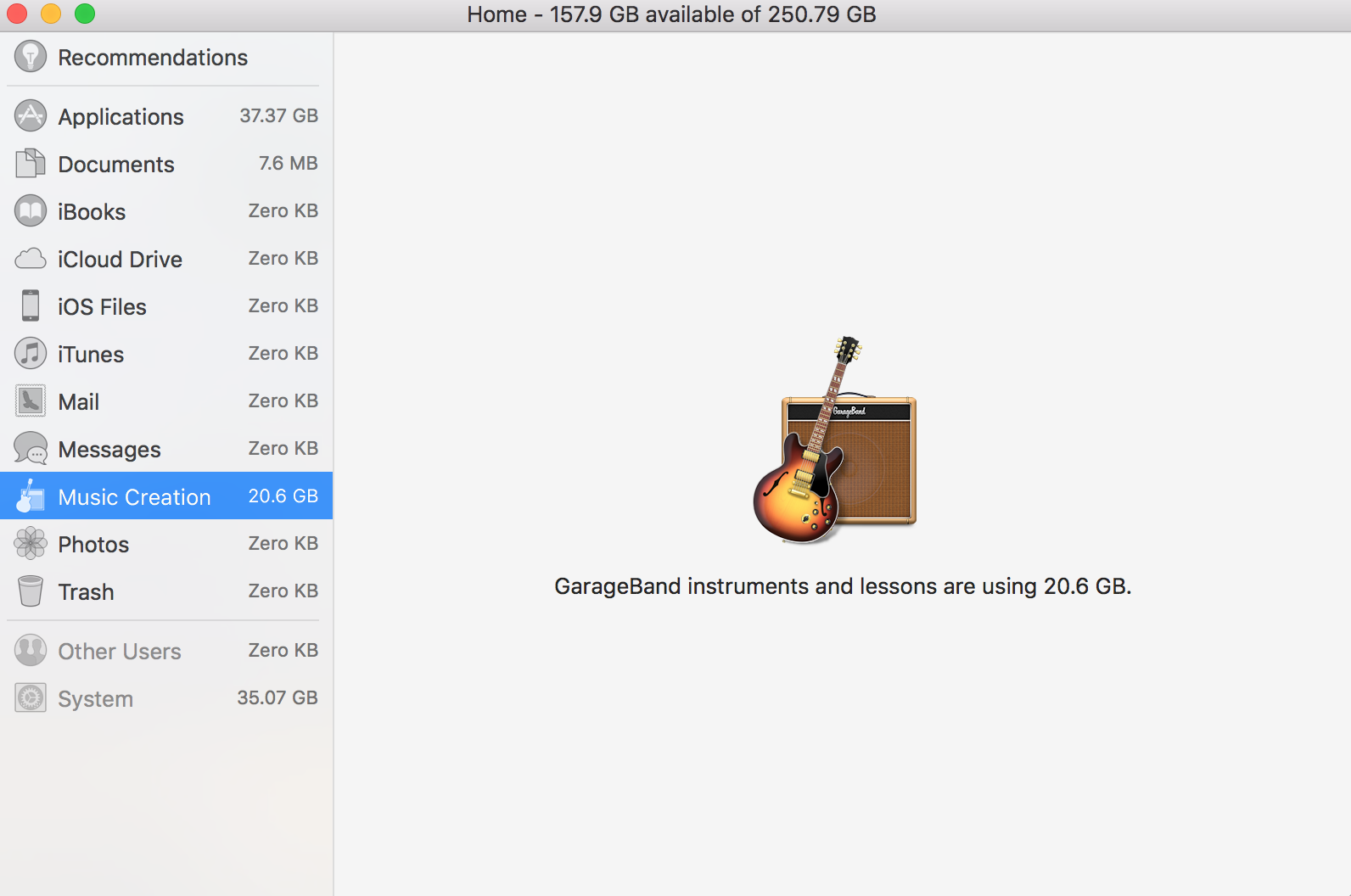Viewport: 1351px width, 896px height.
Task: Click the Zero KB size beside Photos
Action: tap(283, 543)
